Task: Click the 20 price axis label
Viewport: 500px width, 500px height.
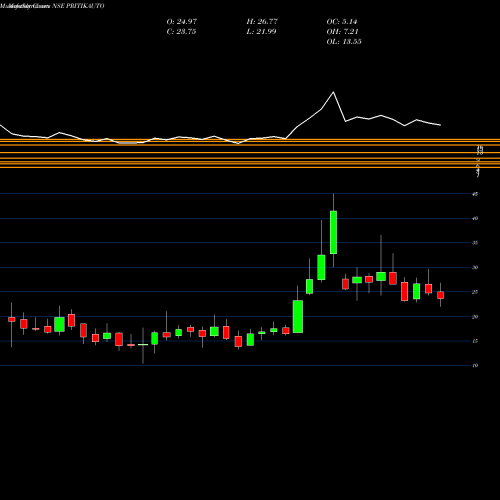Action: (475, 317)
